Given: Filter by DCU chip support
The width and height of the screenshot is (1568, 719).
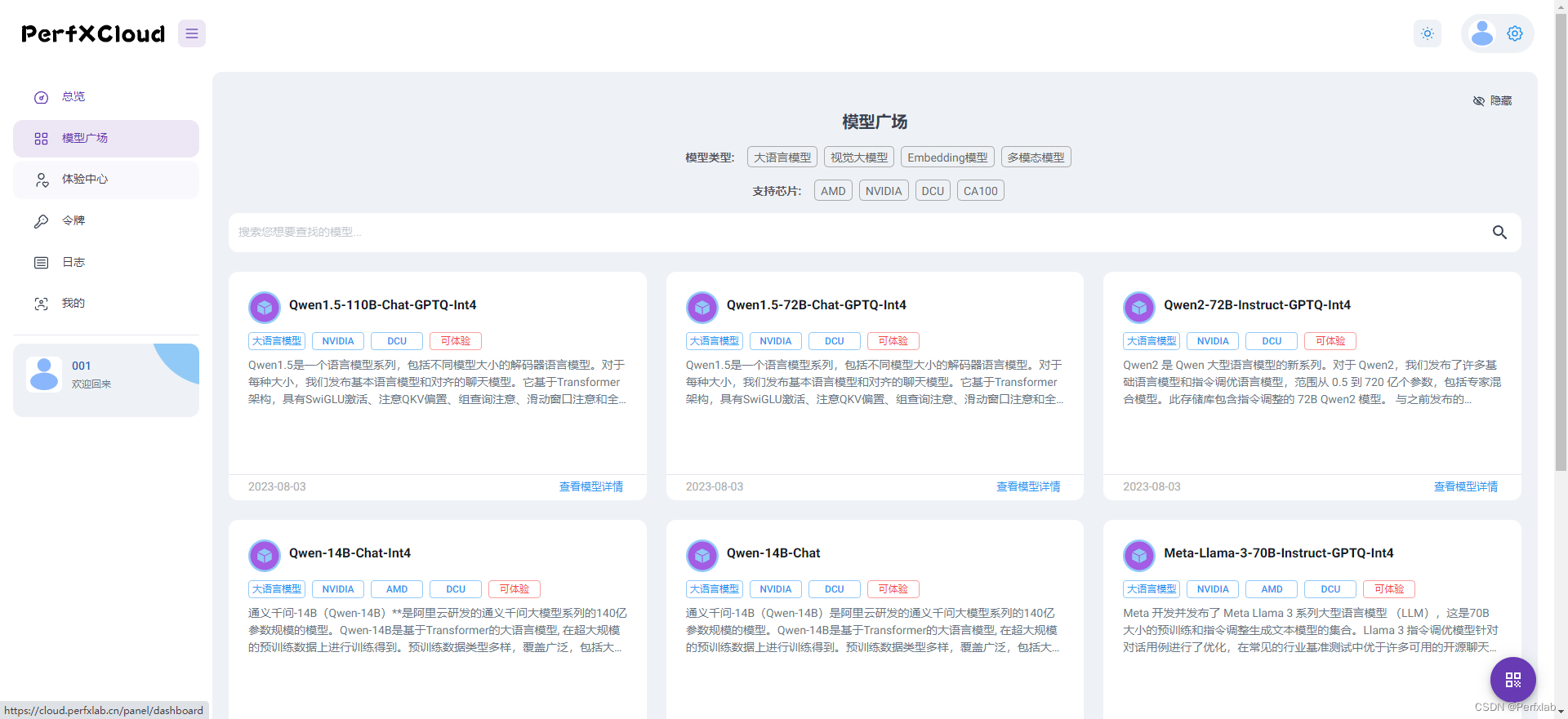Looking at the screenshot, I should pos(933,191).
